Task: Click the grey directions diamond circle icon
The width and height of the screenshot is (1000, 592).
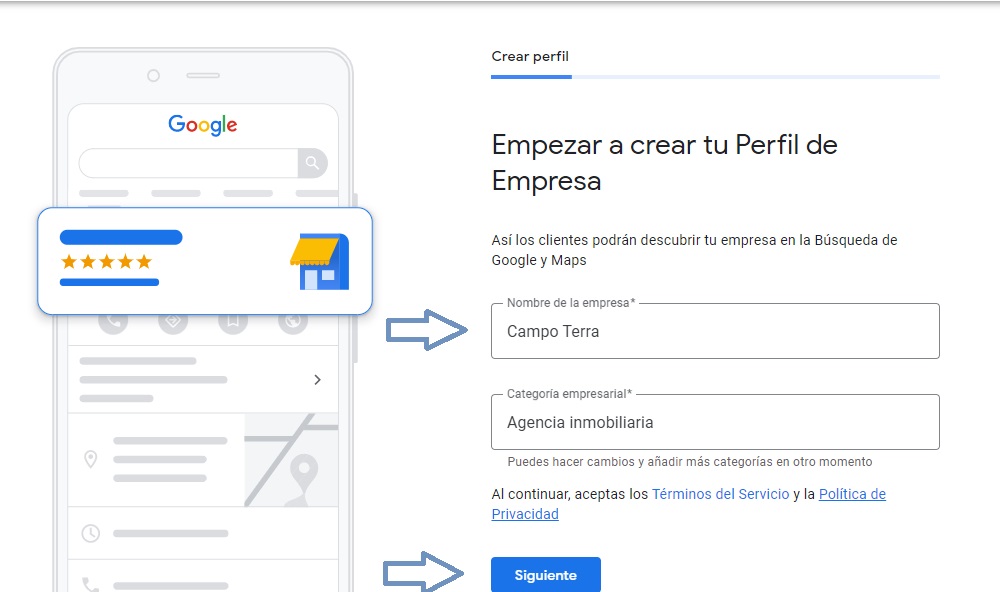Action: point(173,322)
